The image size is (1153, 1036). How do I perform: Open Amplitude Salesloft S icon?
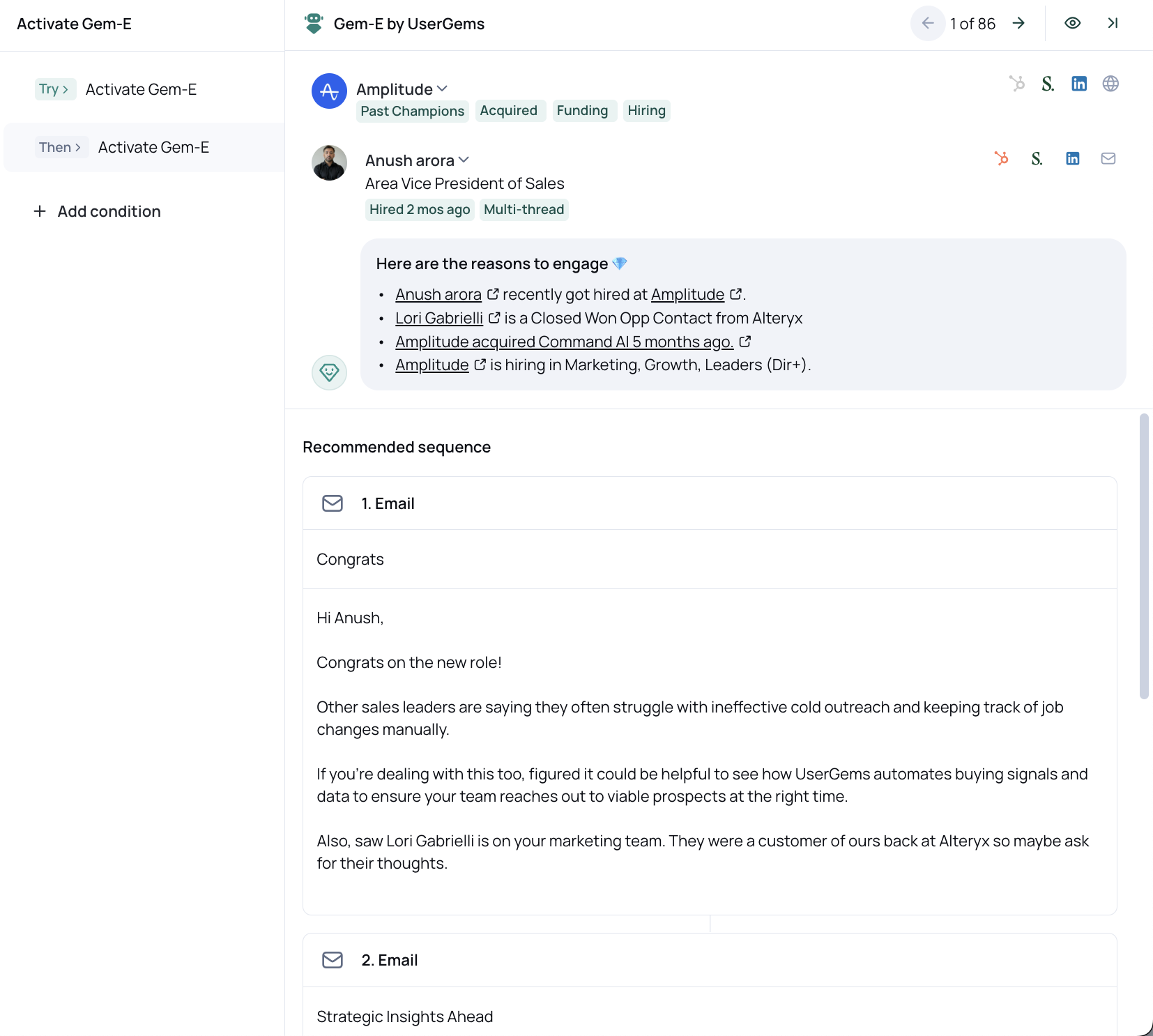click(x=1048, y=84)
